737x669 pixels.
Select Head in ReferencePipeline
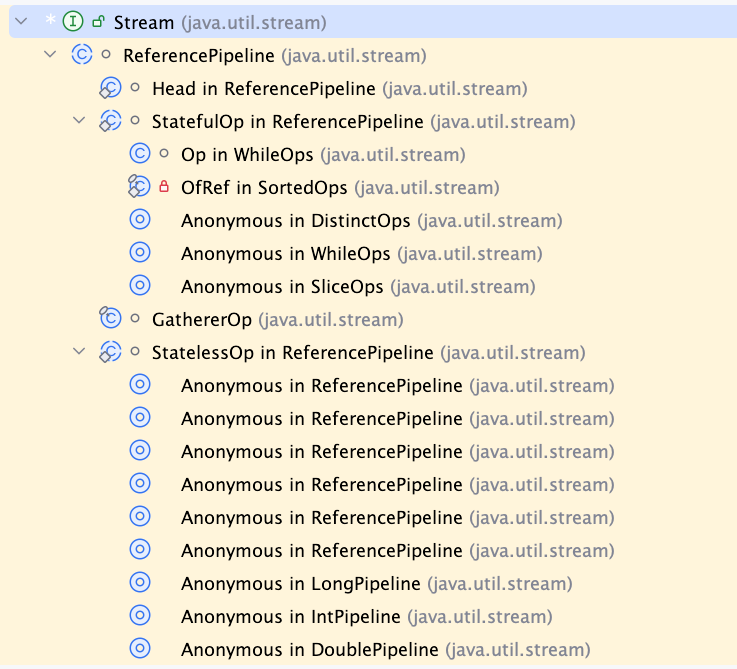(x=339, y=88)
